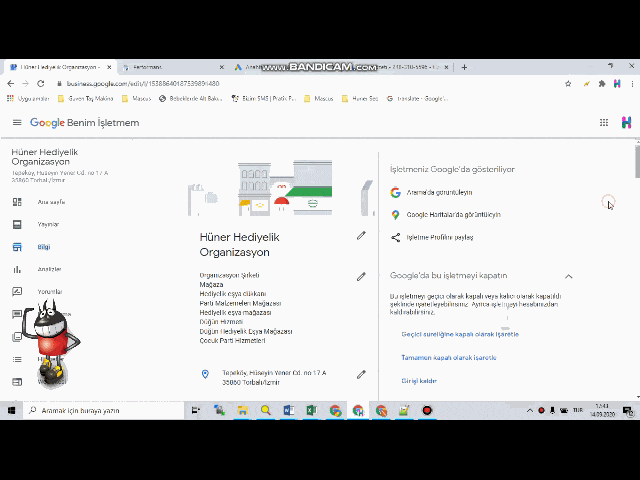Mark business as permanently closed

point(449,358)
